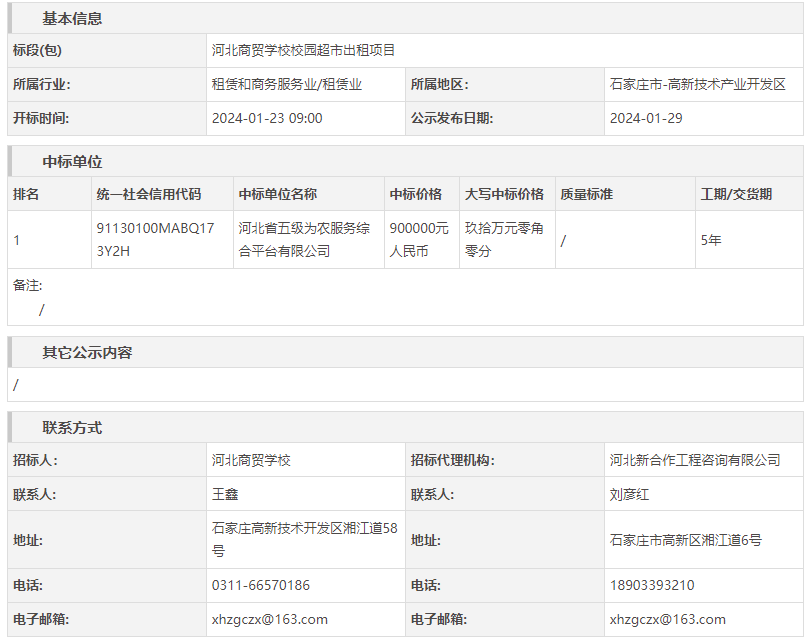This screenshot has height=640, width=807.
Task: Click the 招标代理机构 label
Action: pos(452,460)
